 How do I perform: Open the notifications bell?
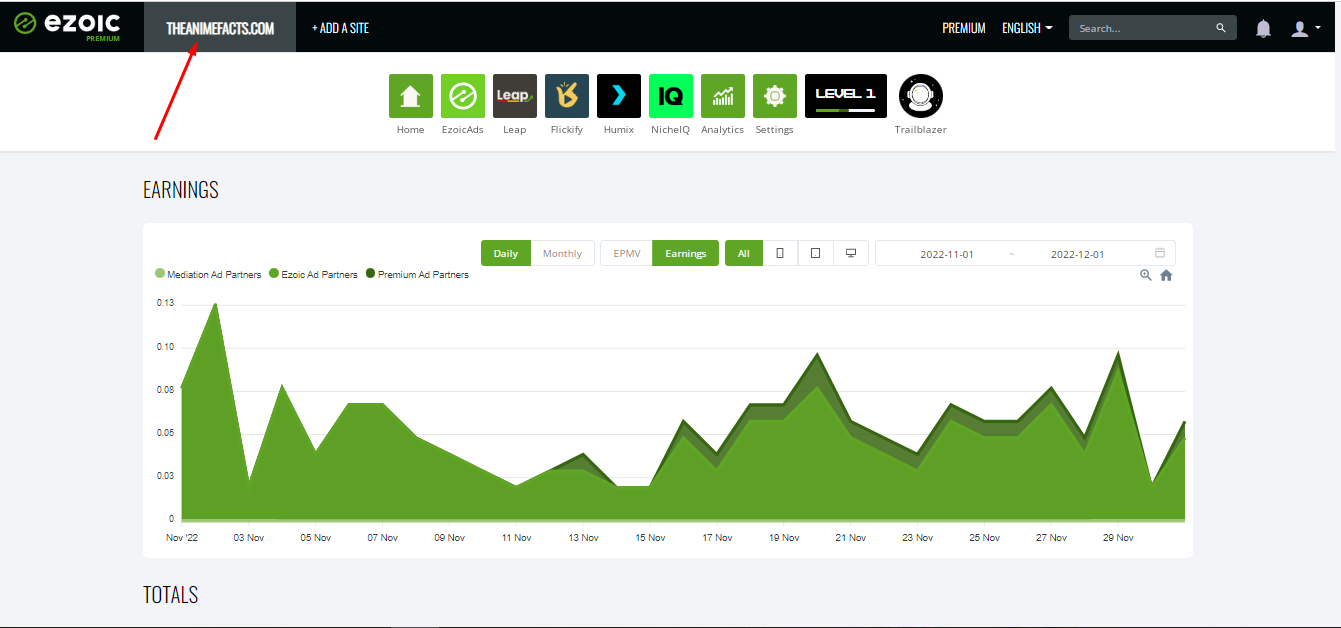pyautogui.click(x=1263, y=28)
